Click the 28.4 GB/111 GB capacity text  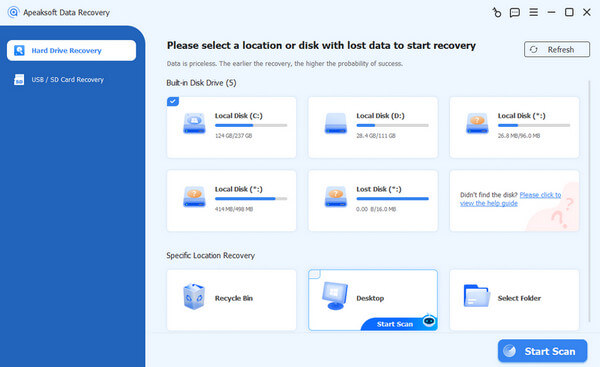pos(376,136)
